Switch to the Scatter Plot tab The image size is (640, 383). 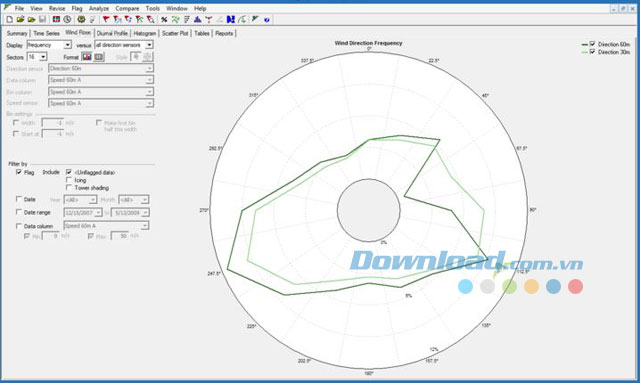click(x=175, y=33)
